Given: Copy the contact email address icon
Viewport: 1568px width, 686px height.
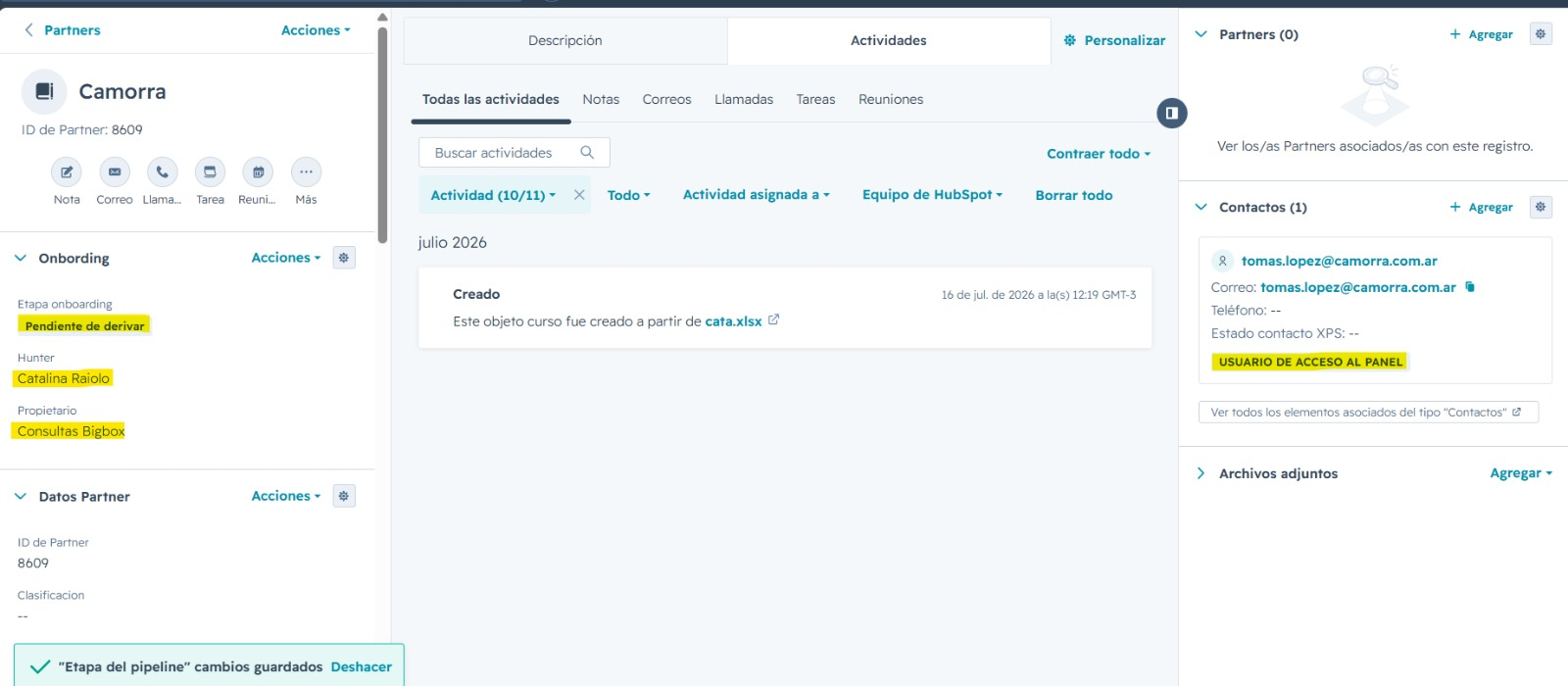Looking at the screenshot, I should (1470, 287).
